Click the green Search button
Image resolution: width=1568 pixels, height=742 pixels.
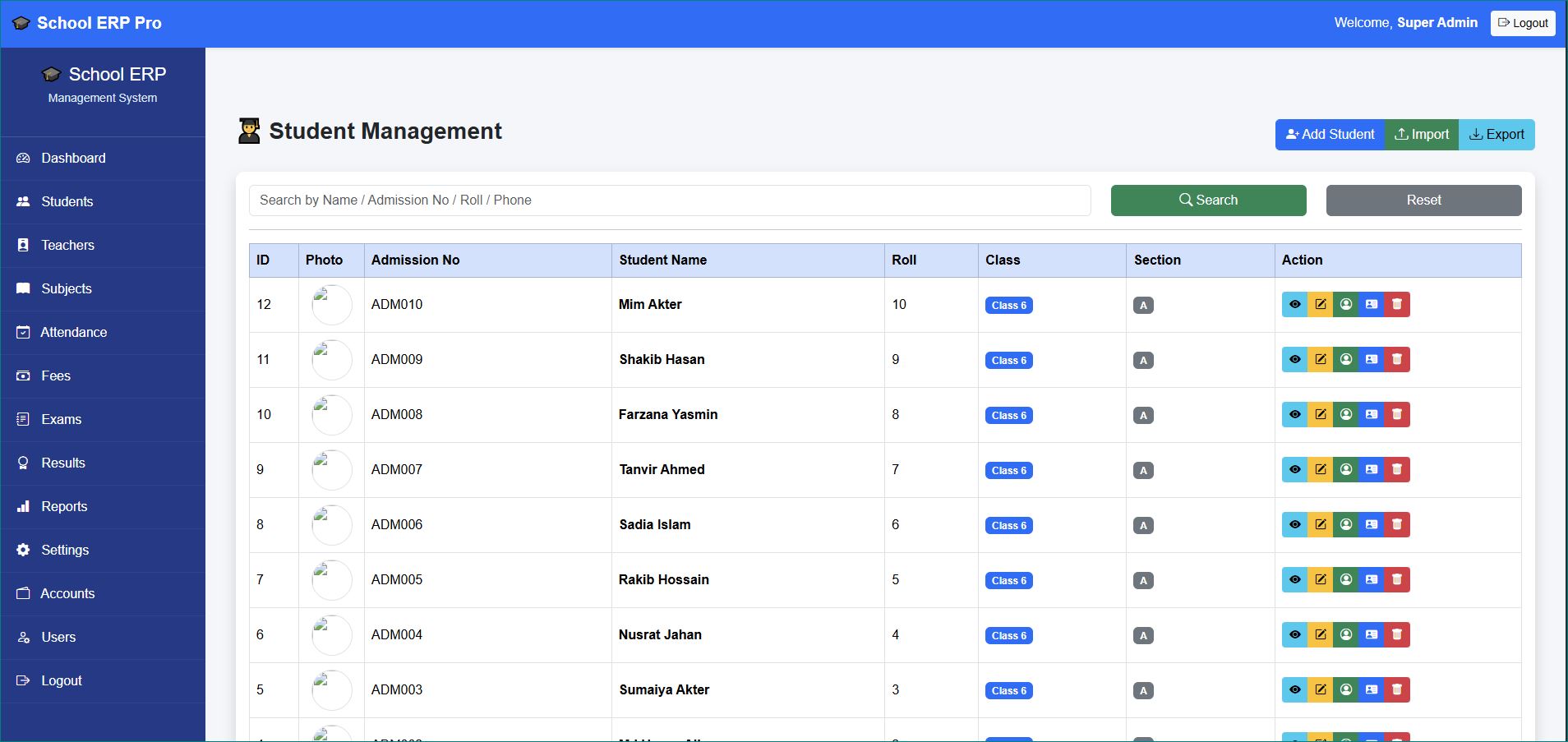(x=1208, y=200)
